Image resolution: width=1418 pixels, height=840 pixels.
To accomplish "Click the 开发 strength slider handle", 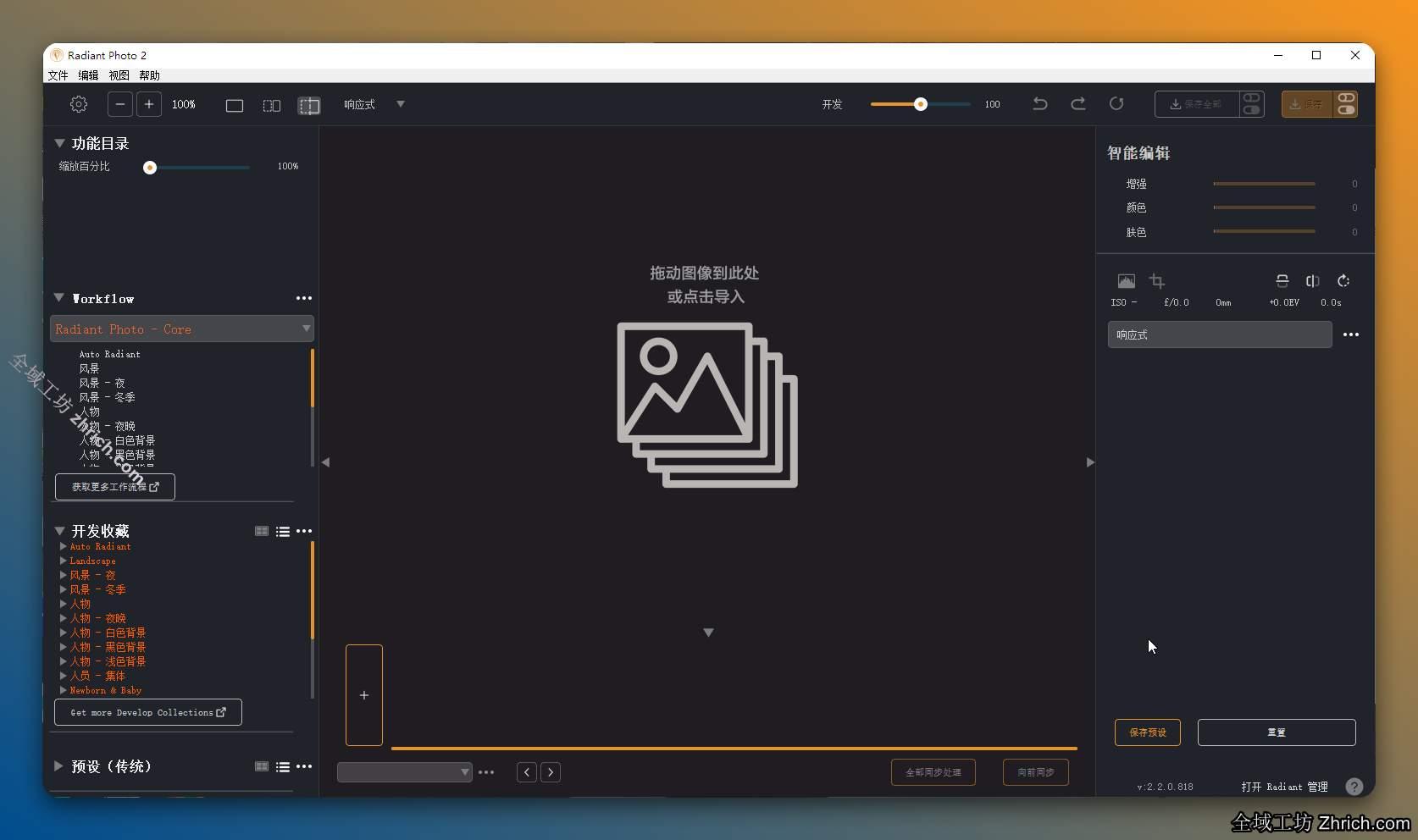I will [x=921, y=104].
